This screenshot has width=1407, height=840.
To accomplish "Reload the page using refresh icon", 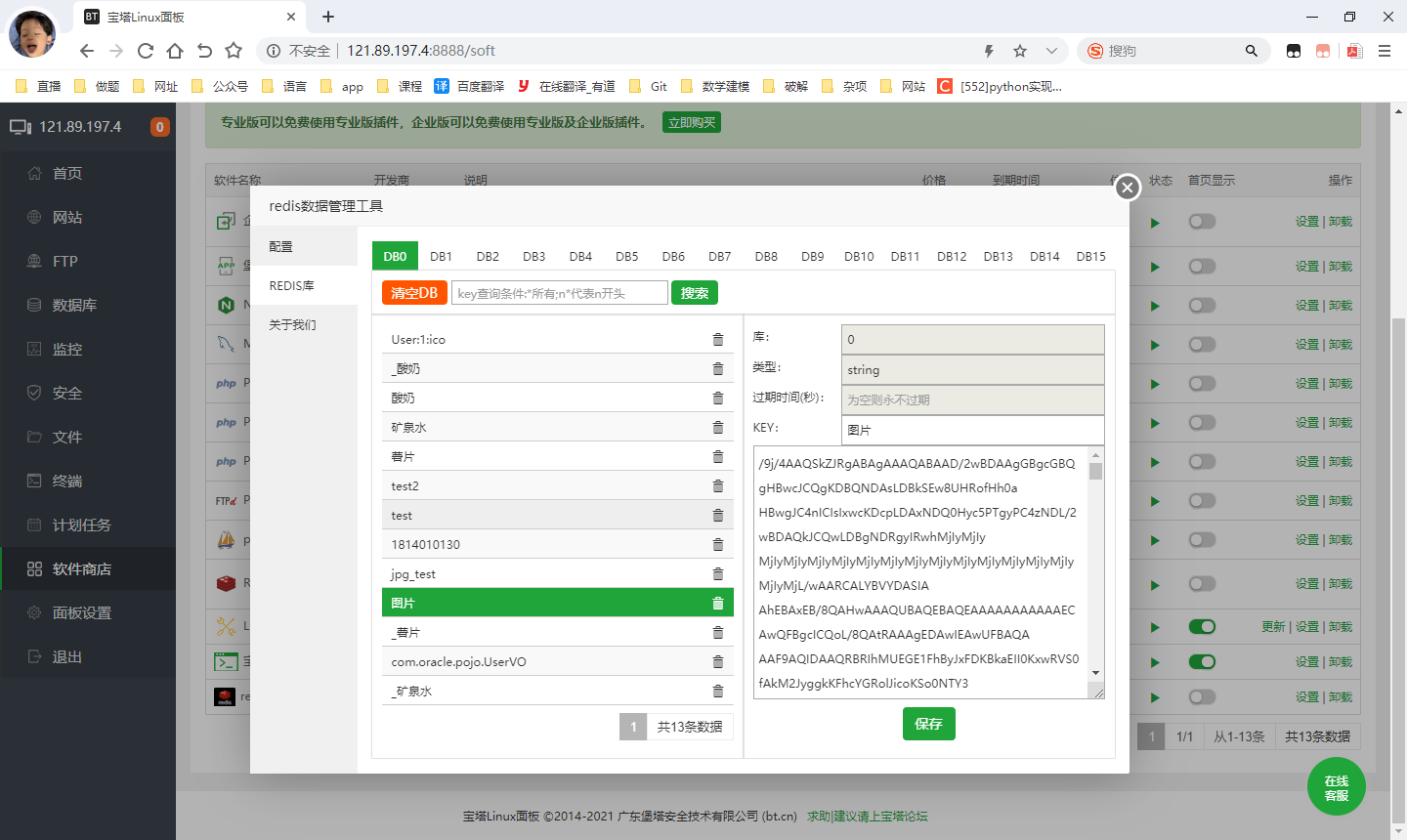I will [x=146, y=51].
